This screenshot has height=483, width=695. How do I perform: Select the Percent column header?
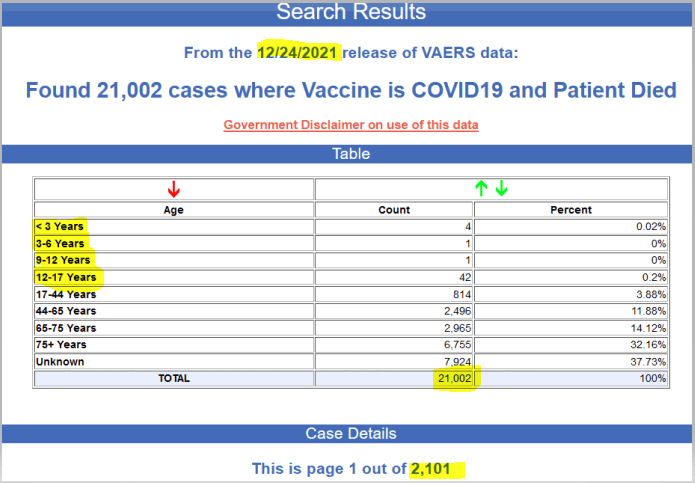pyautogui.click(x=570, y=210)
